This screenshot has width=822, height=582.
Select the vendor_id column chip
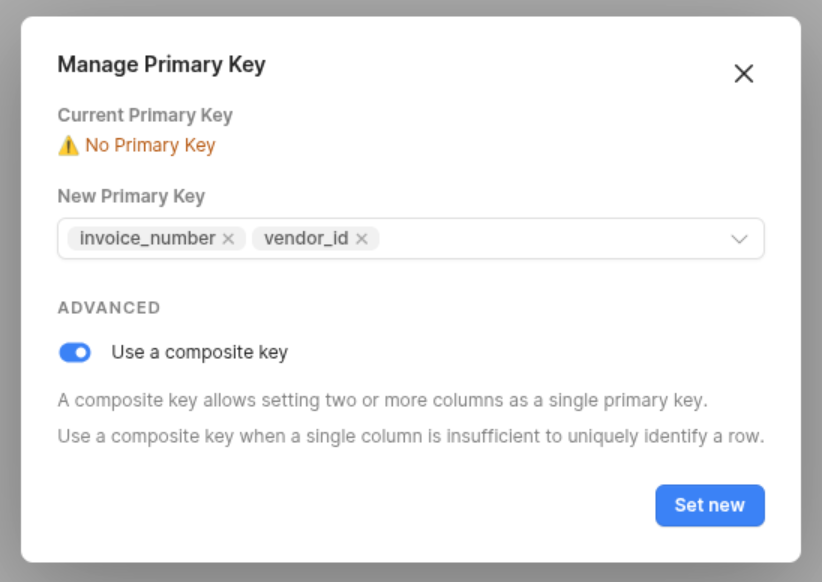[x=306, y=239]
